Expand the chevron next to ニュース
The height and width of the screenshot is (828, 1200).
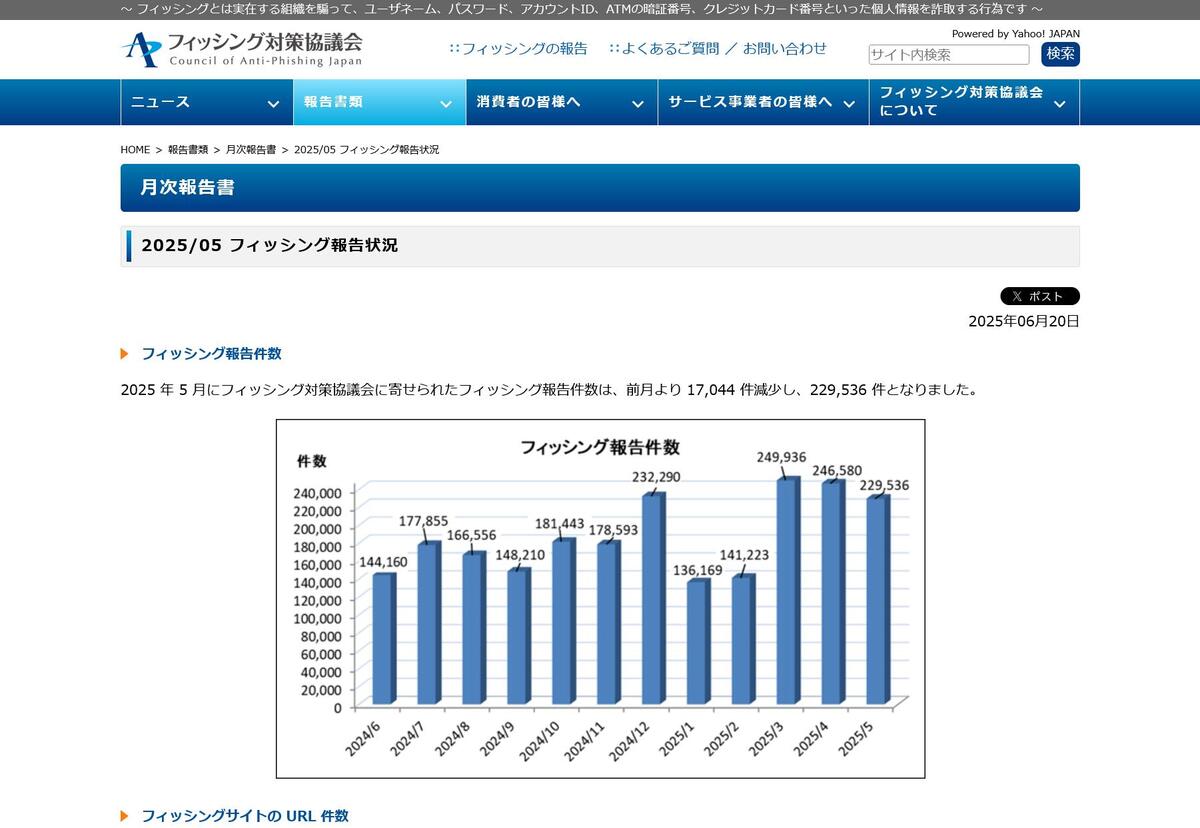click(x=273, y=103)
